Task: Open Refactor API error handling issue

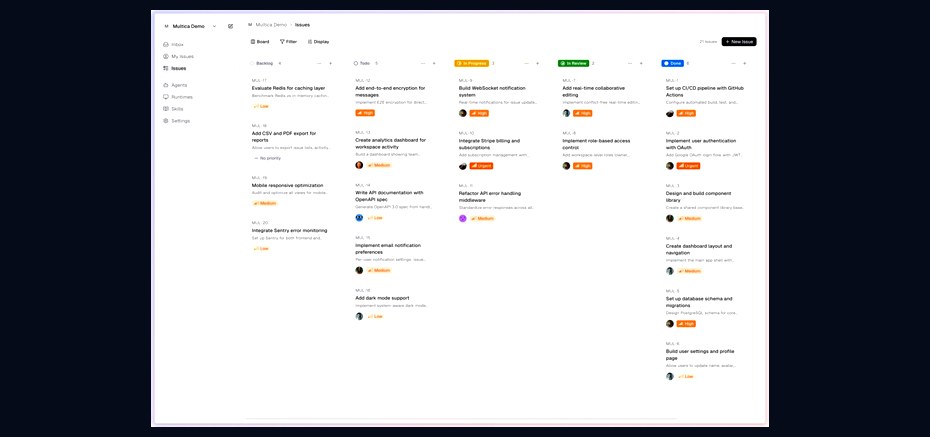Action: tap(490, 196)
